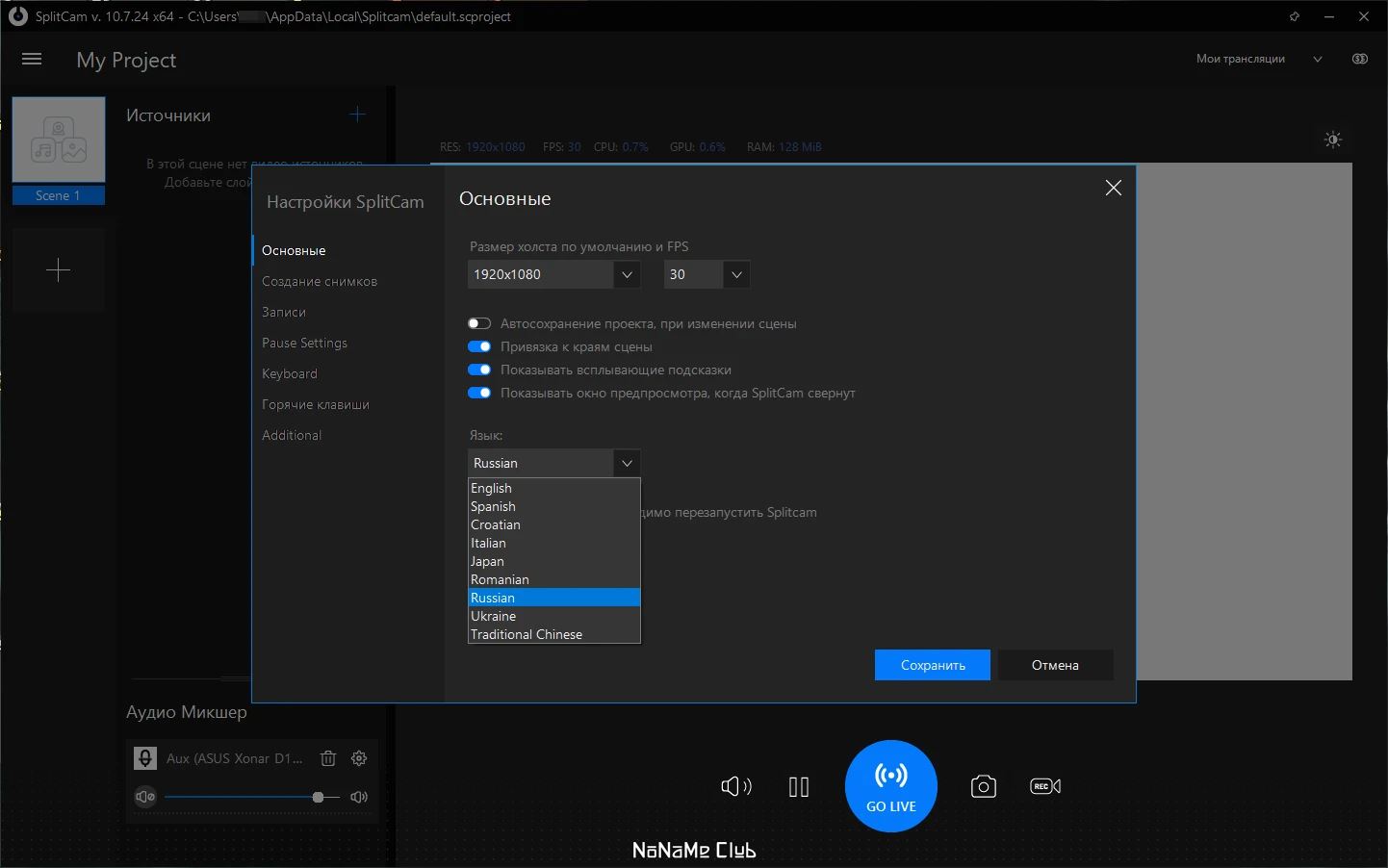Click the CPU 0.7% status value

click(621, 147)
